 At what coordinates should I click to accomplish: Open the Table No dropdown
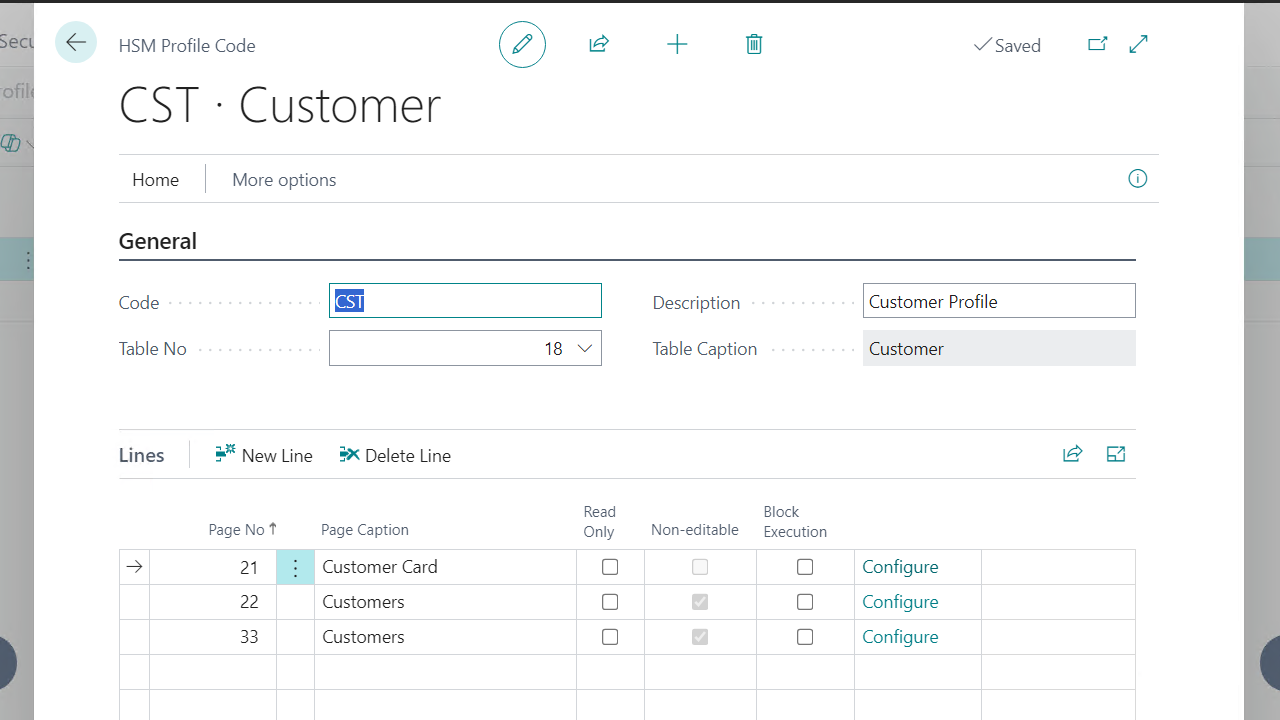pyautogui.click(x=585, y=349)
